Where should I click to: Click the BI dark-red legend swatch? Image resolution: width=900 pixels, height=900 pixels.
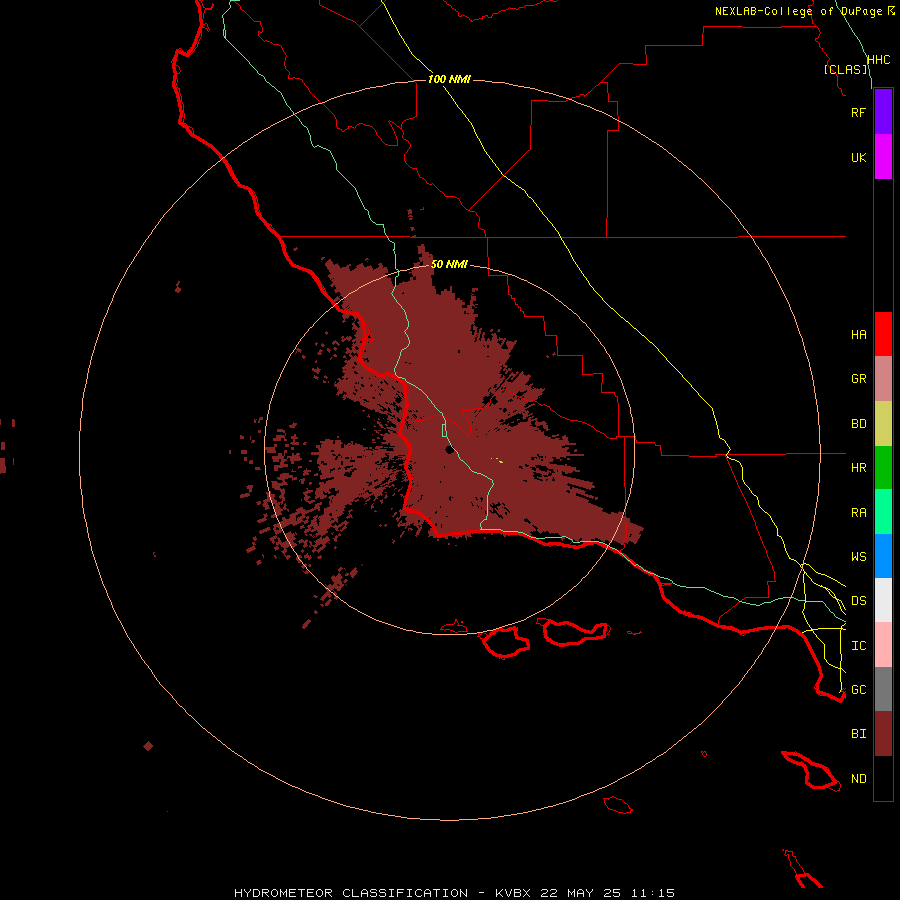coord(883,734)
